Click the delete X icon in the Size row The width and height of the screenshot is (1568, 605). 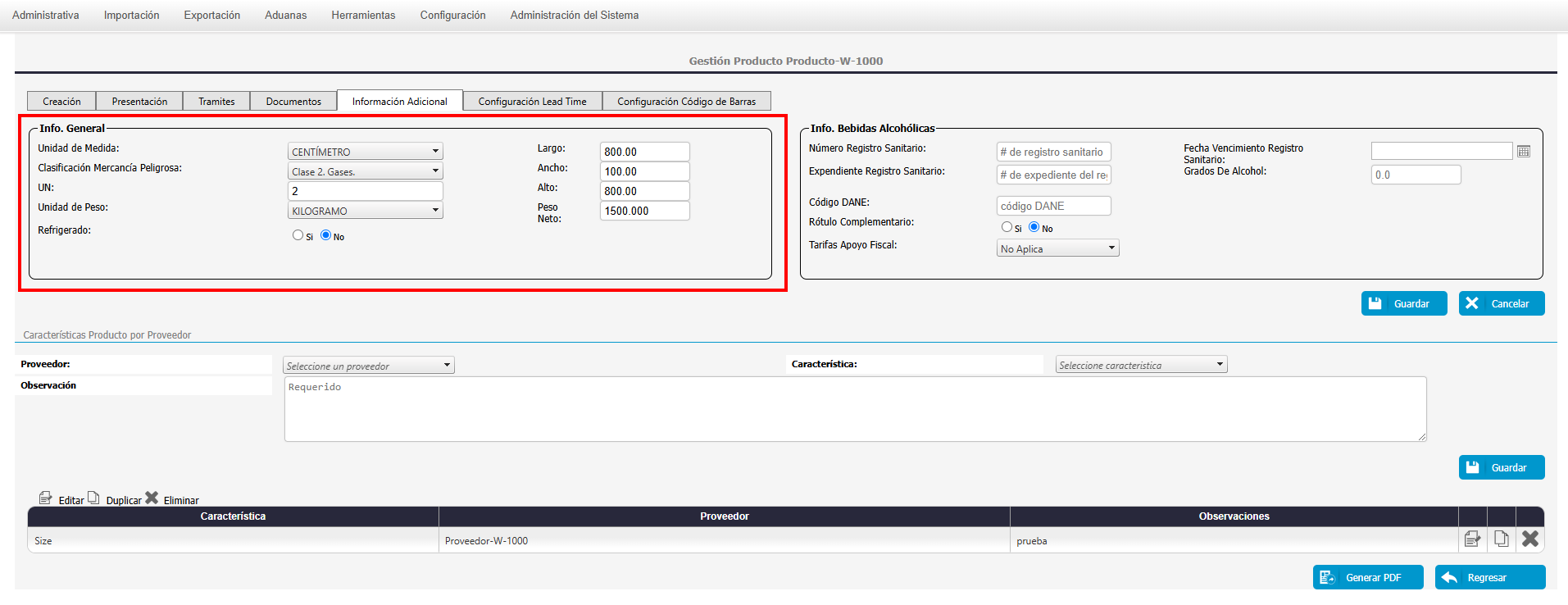[x=1529, y=539]
